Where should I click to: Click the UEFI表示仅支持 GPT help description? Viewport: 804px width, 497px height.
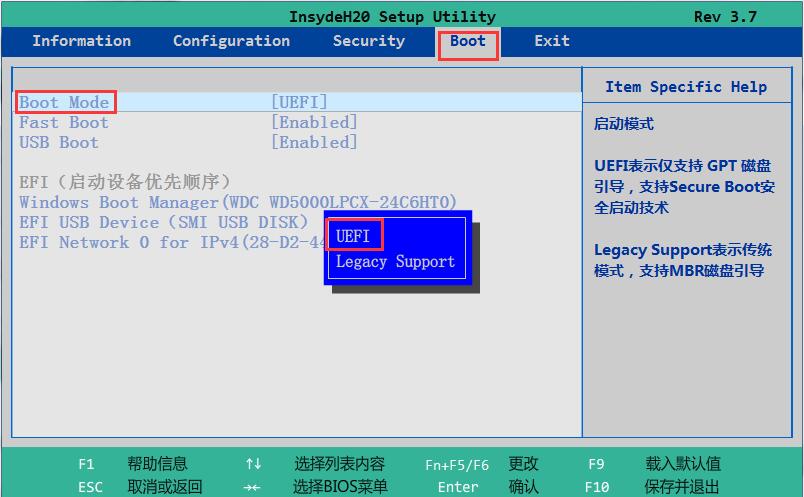(684, 187)
